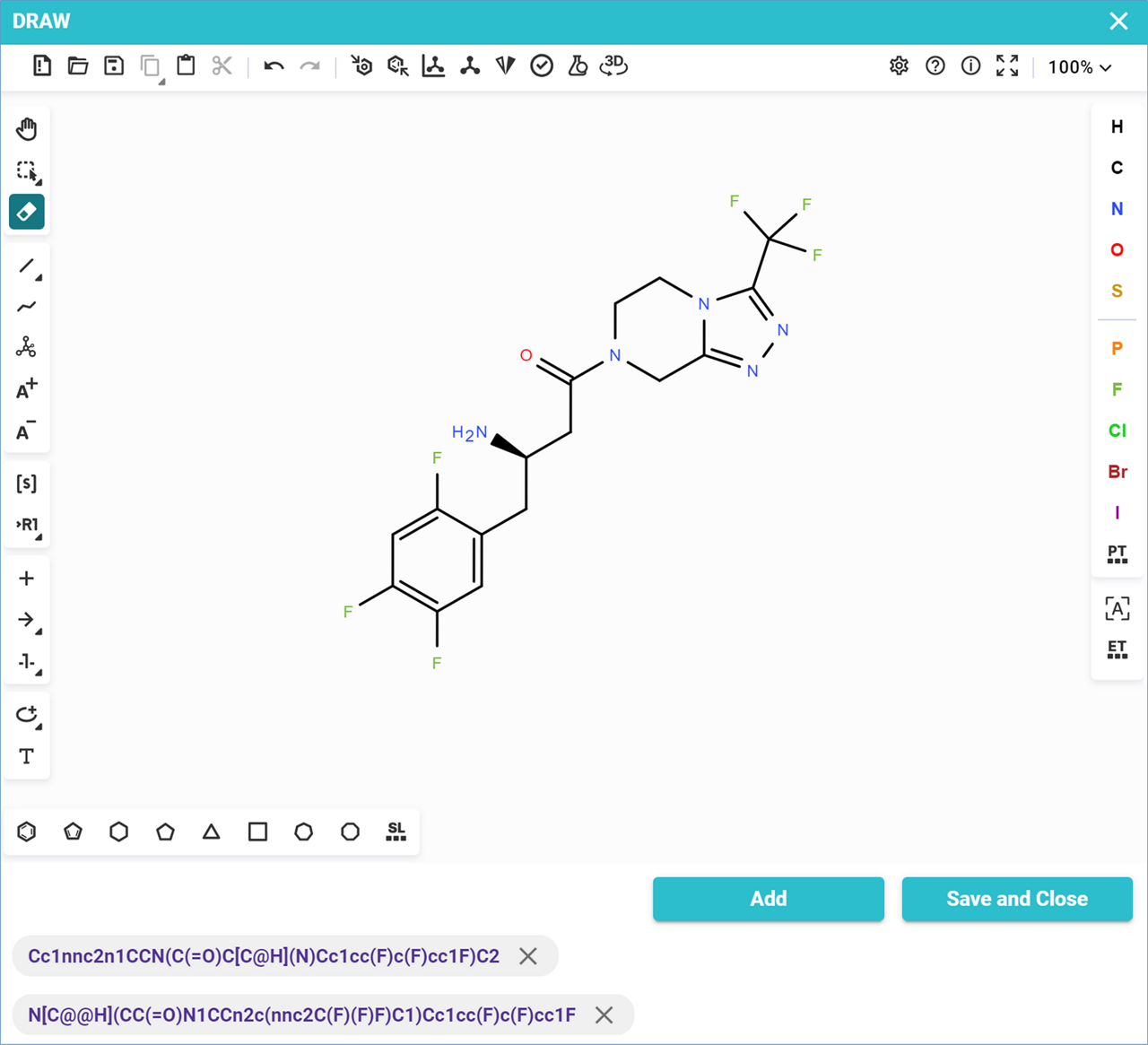Remove the first SMILES string chip

(528, 956)
